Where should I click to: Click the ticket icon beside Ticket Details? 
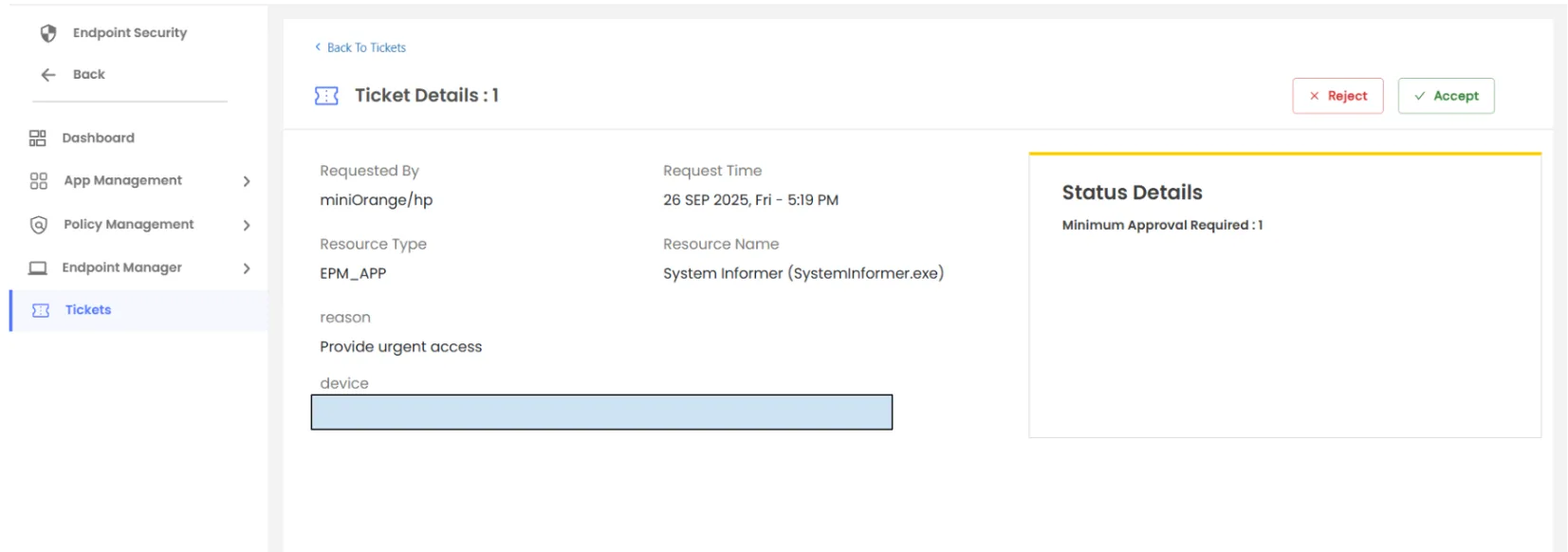pyautogui.click(x=326, y=96)
